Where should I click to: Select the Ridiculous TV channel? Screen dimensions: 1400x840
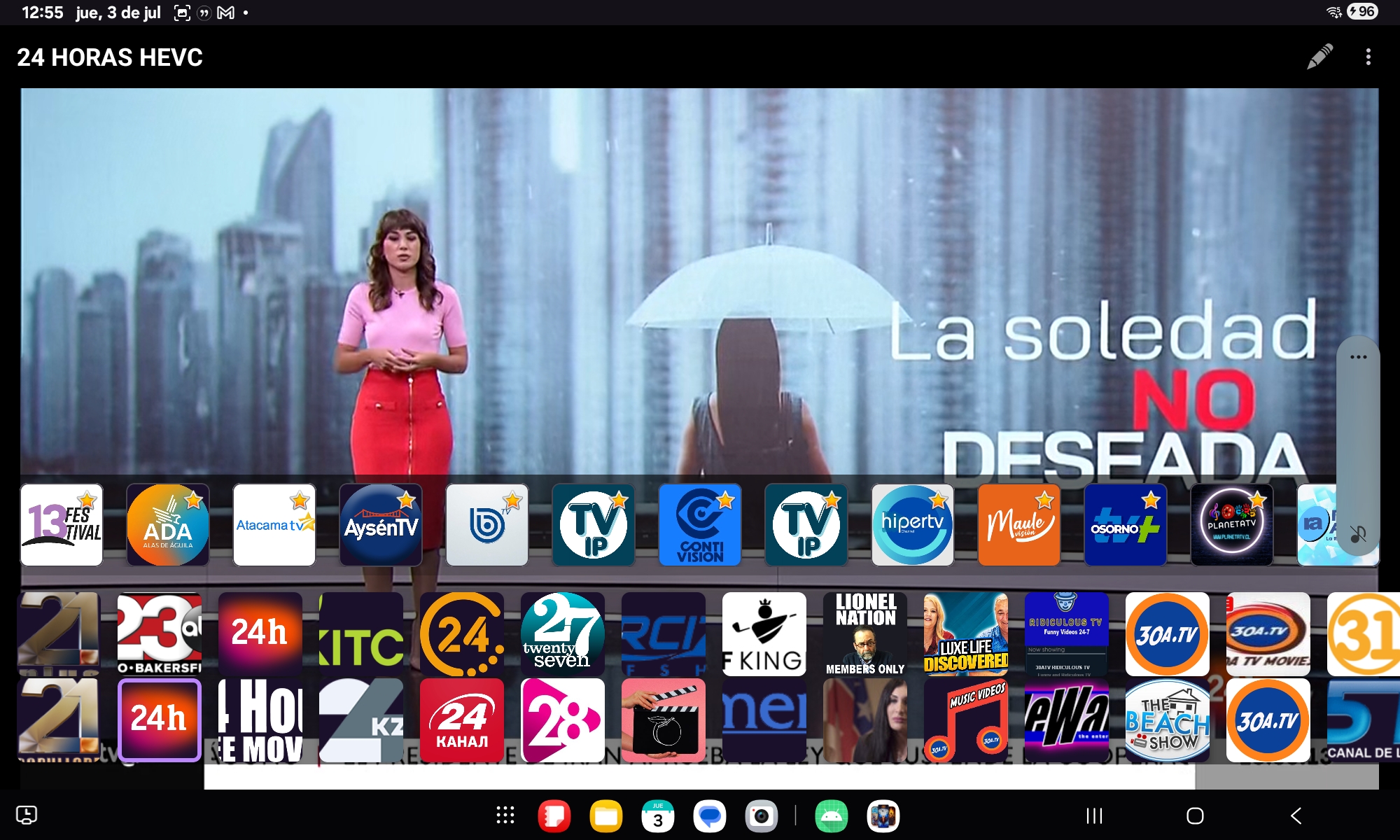(x=1067, y=634)
